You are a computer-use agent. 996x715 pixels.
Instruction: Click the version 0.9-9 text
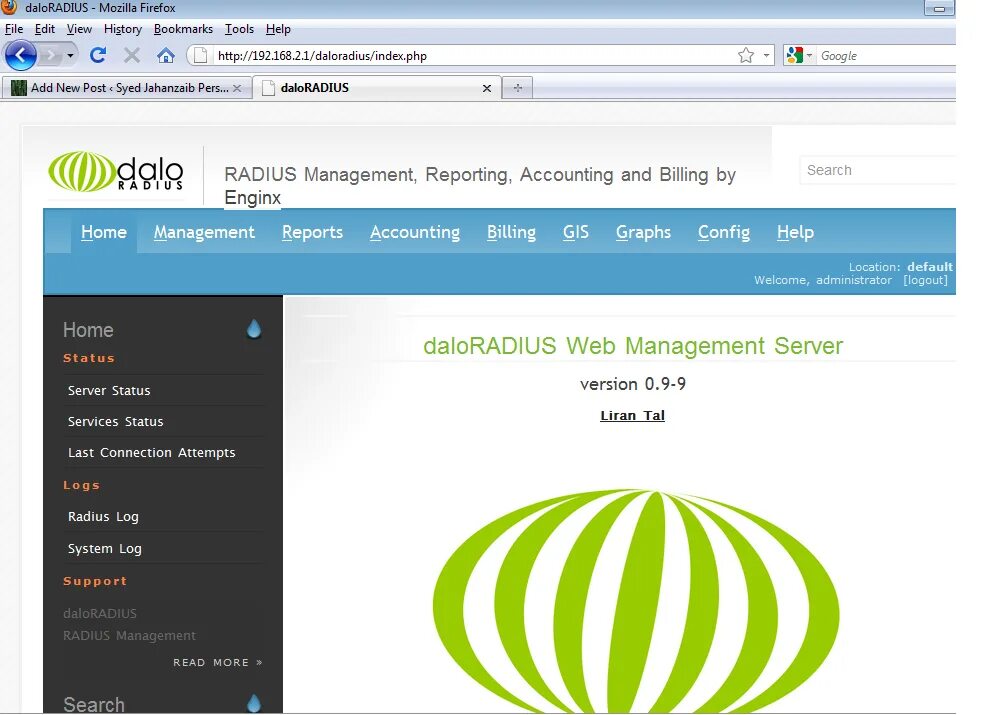click(633, 384)
